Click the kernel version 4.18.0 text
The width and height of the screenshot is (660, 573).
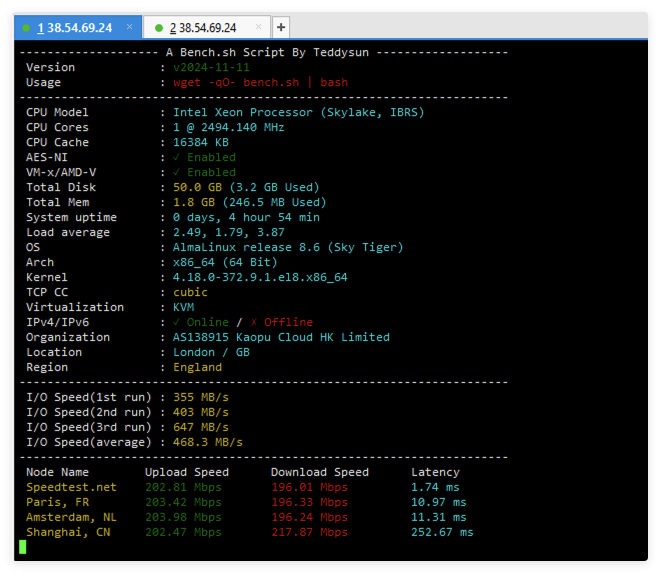(x=260, y=277)
